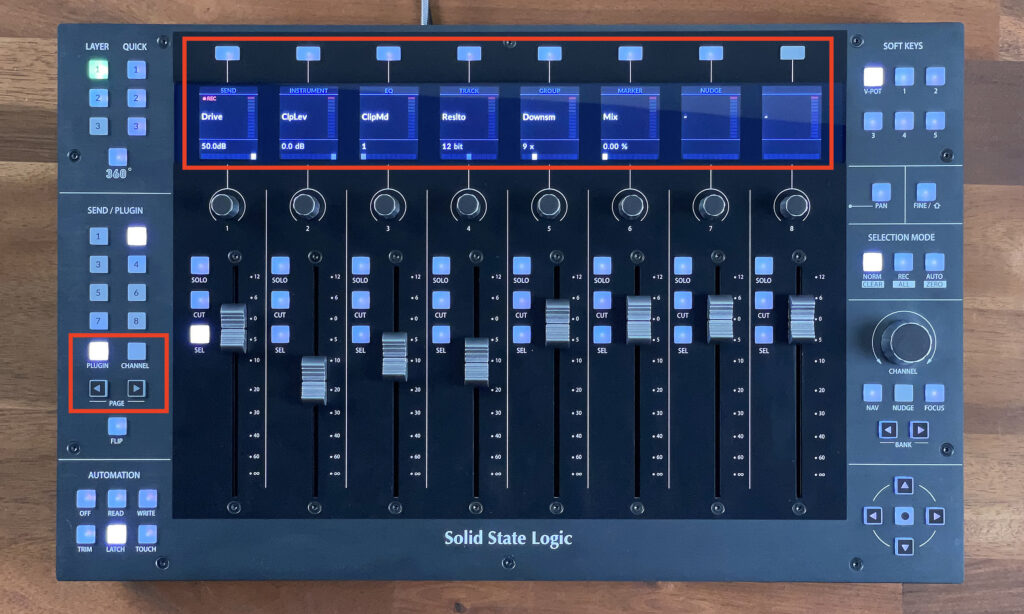Click the V-Pot knob numbered 3
Image resolution: width=1024 pixels, height=614 pixels.
click(x=387, y=205)
